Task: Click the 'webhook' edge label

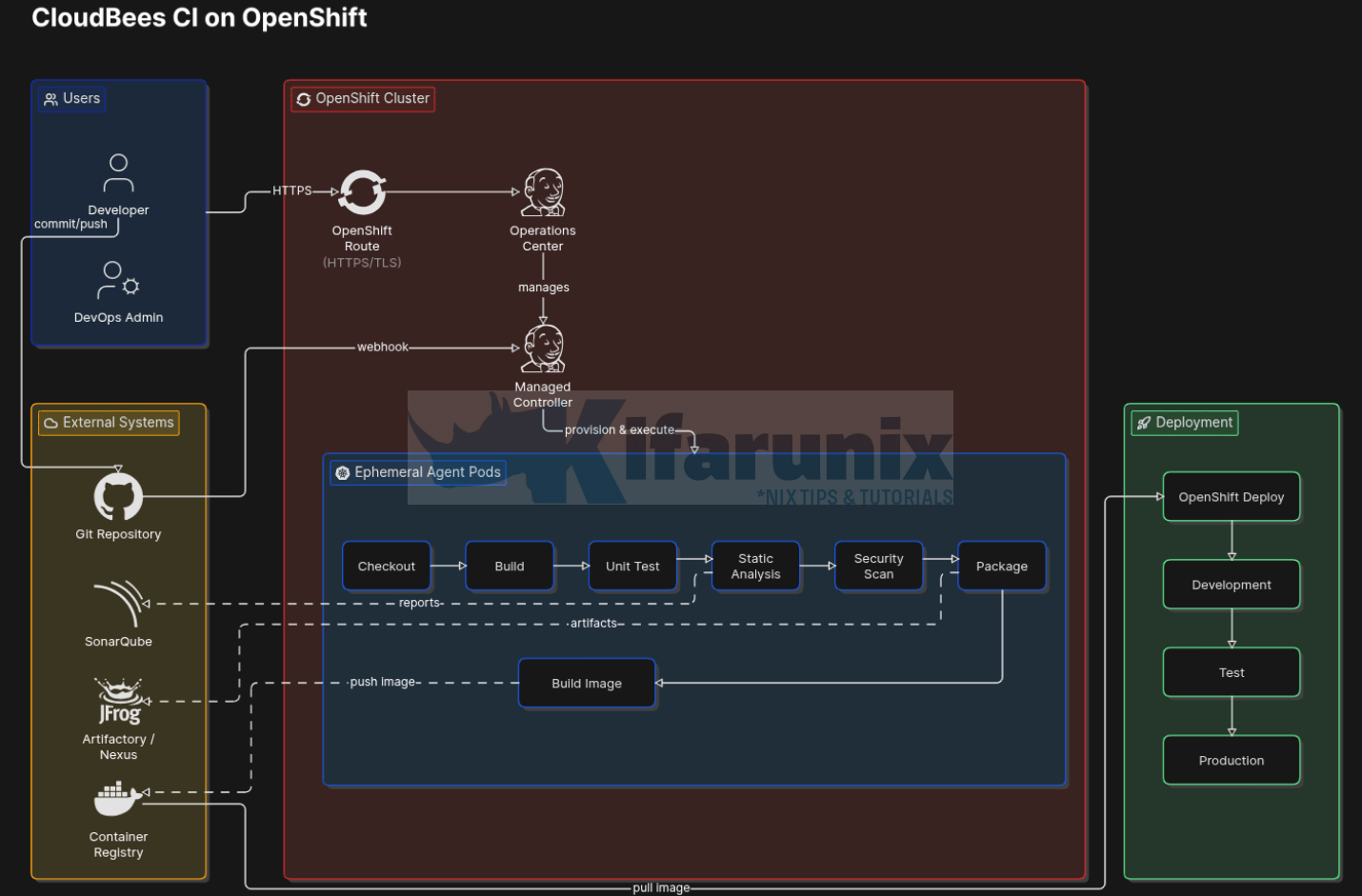Action: 383,348
